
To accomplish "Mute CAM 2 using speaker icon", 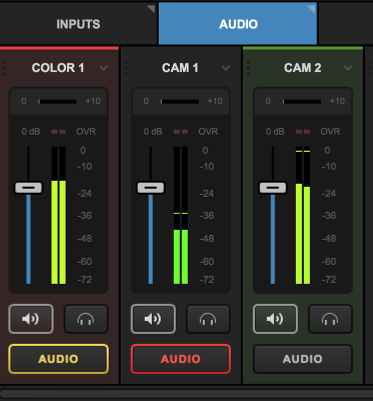I will [x=275, y=319].
